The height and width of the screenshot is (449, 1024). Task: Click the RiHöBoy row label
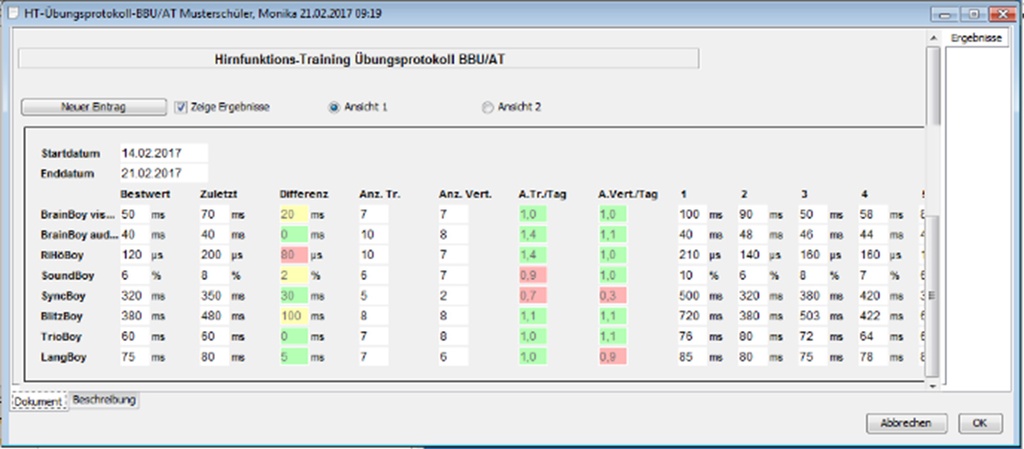click(x=61, y=255)
